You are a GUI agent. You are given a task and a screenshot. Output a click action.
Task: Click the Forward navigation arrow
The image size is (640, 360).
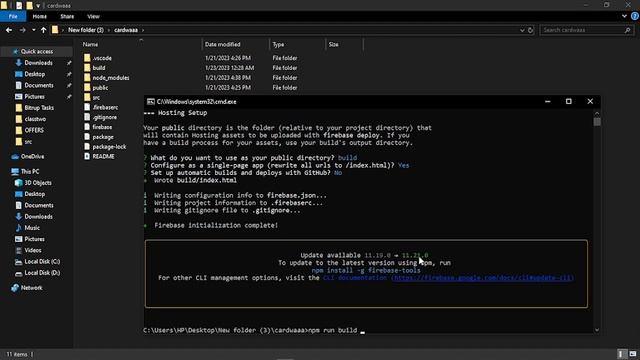[22, 30]
